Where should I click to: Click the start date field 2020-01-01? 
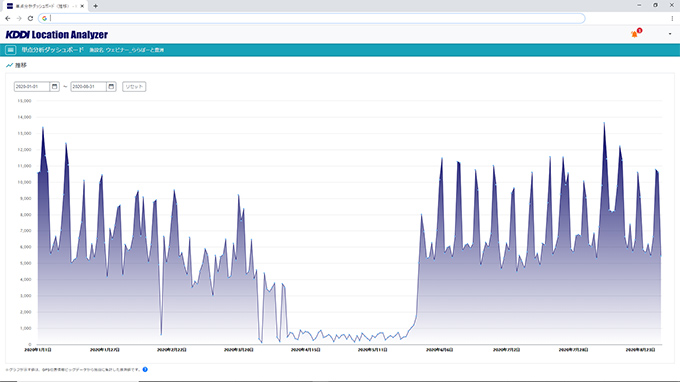(x=32, y=86)
